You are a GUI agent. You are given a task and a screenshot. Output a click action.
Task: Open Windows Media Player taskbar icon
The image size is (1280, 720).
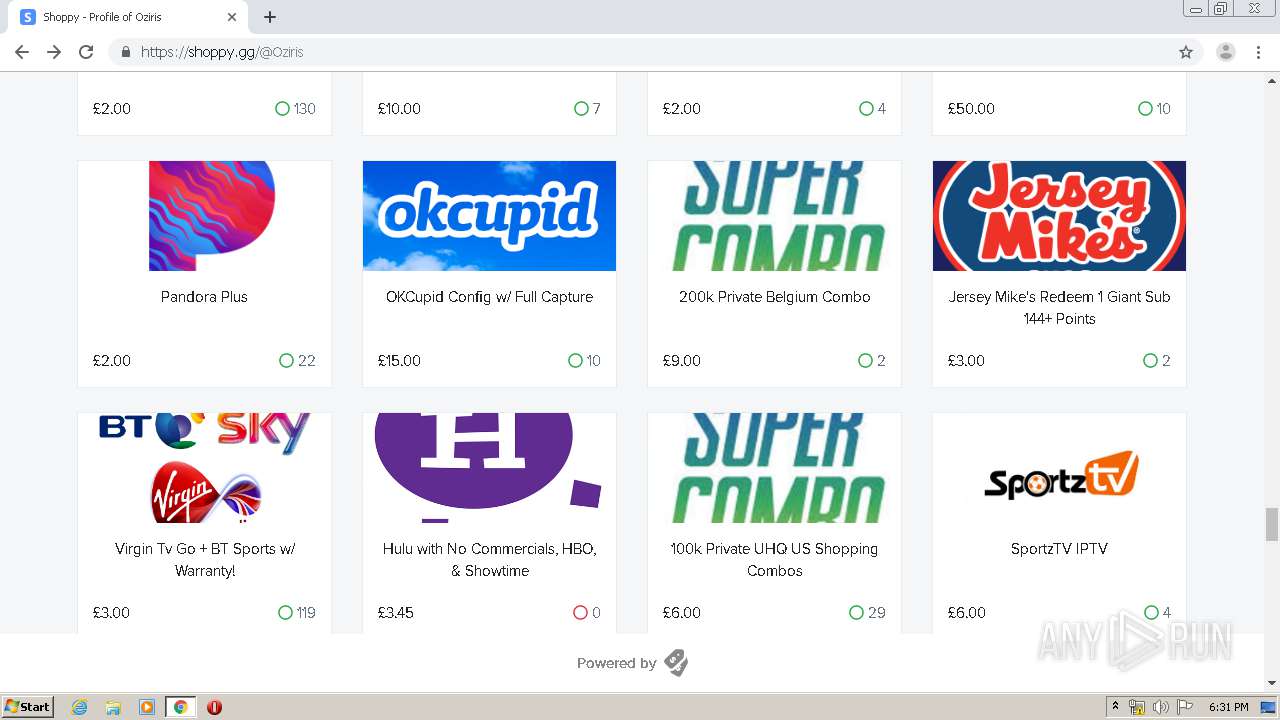pos(147,707)
